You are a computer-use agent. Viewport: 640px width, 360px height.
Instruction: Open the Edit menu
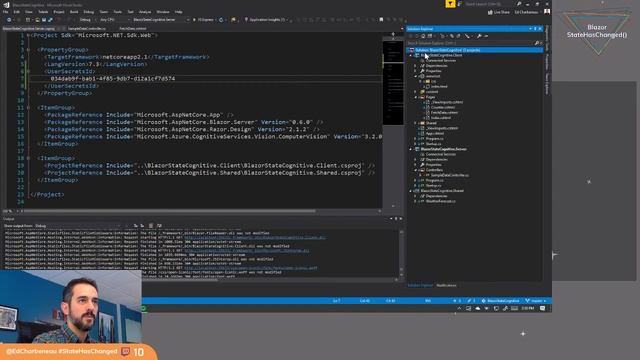pyautogui.click(x=17, y=12)
